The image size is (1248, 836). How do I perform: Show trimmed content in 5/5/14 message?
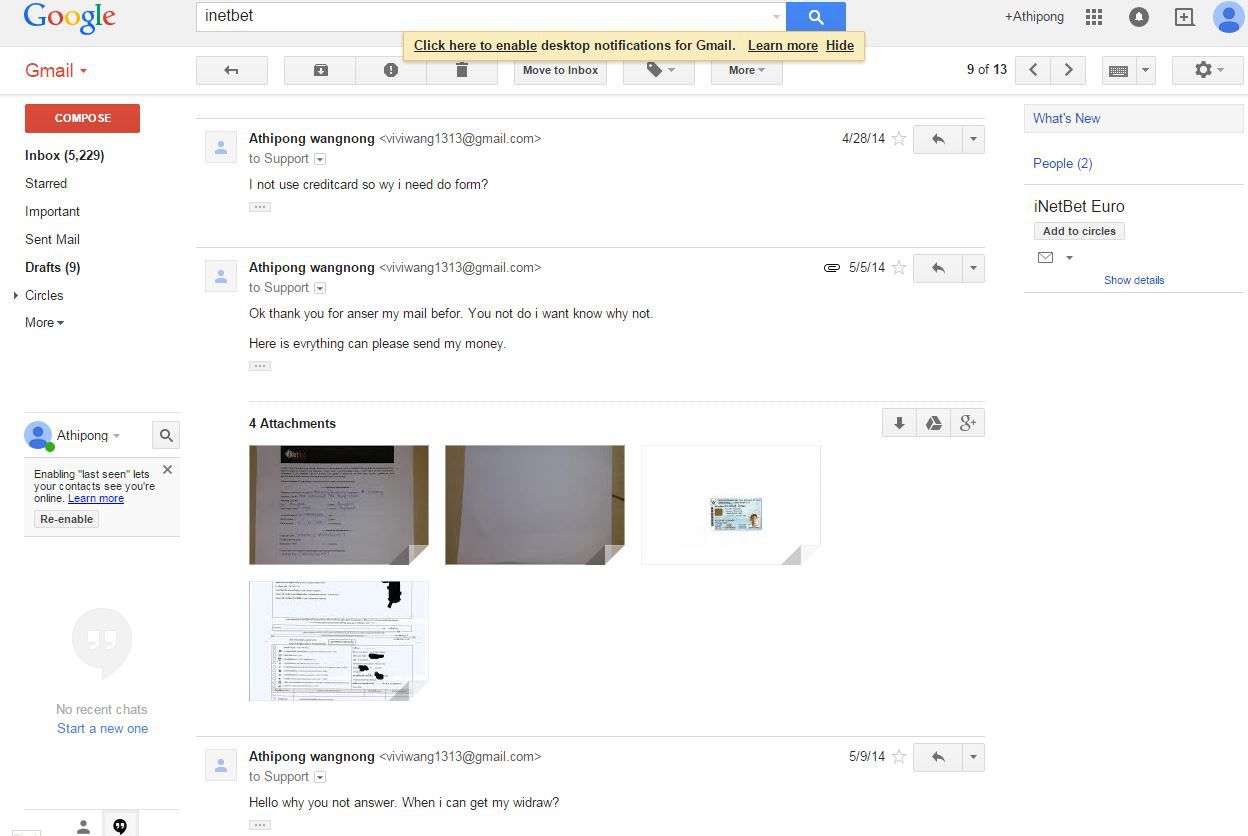[260, 366]
